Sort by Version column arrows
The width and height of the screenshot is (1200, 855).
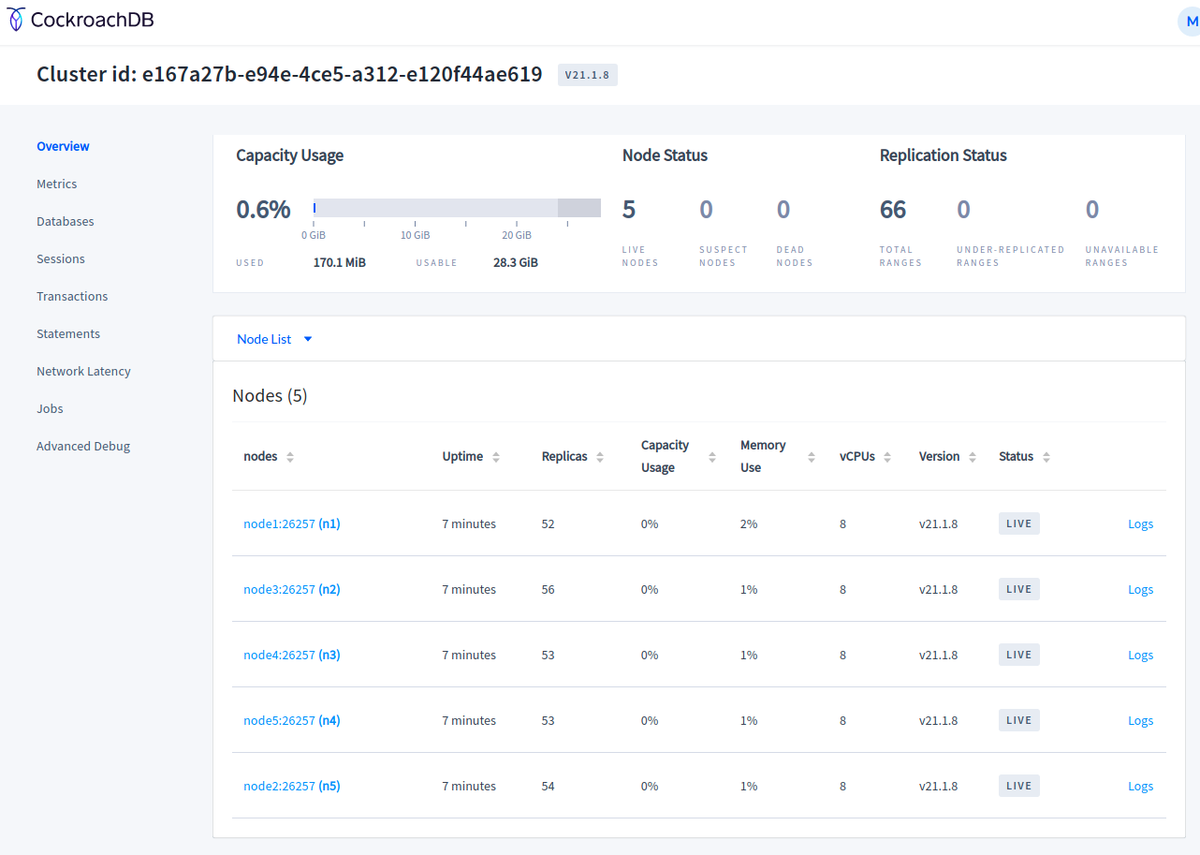coord(972,457)
